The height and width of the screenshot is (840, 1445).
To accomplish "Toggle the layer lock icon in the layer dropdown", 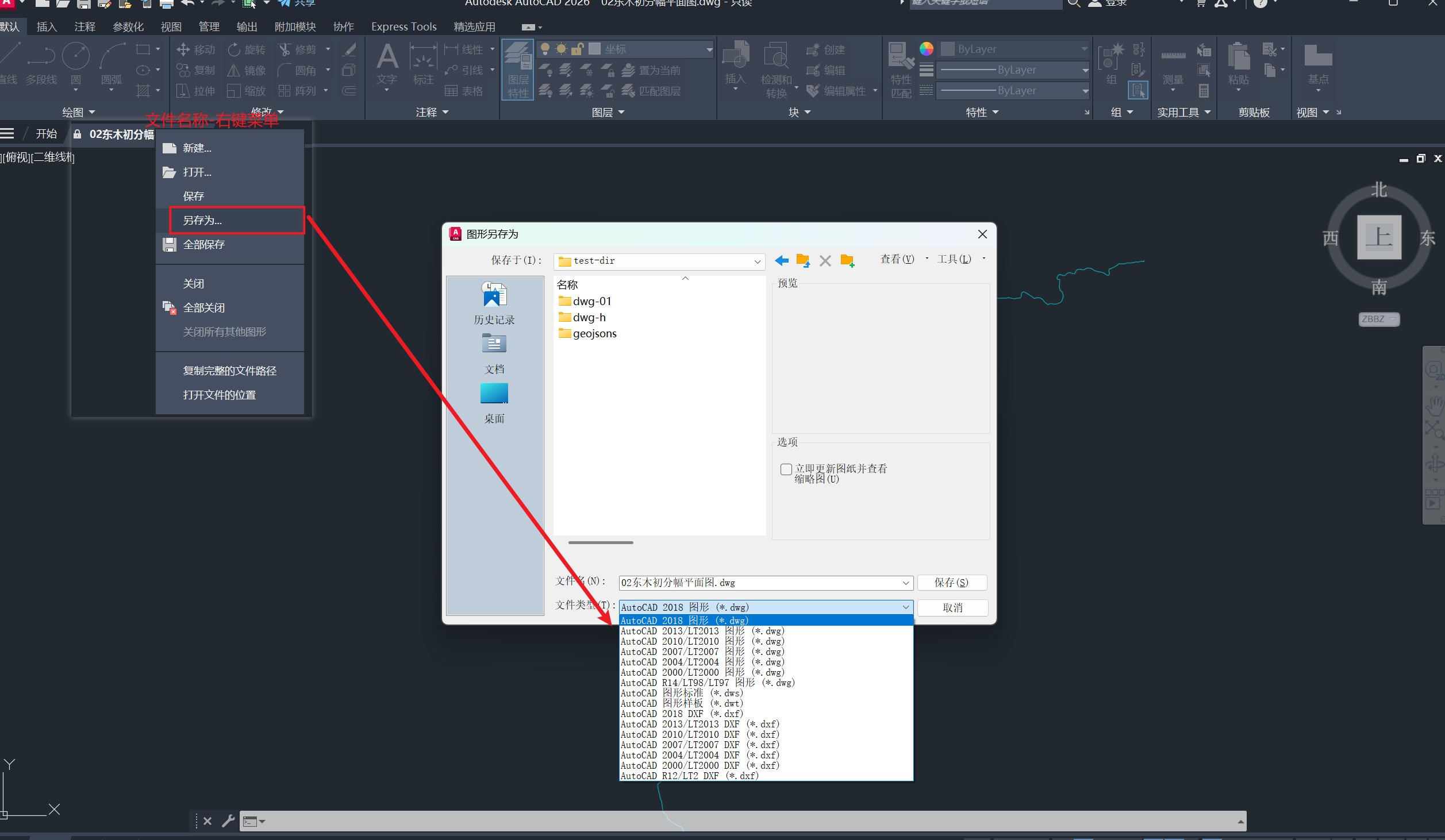I will click(x=578, y=49).
